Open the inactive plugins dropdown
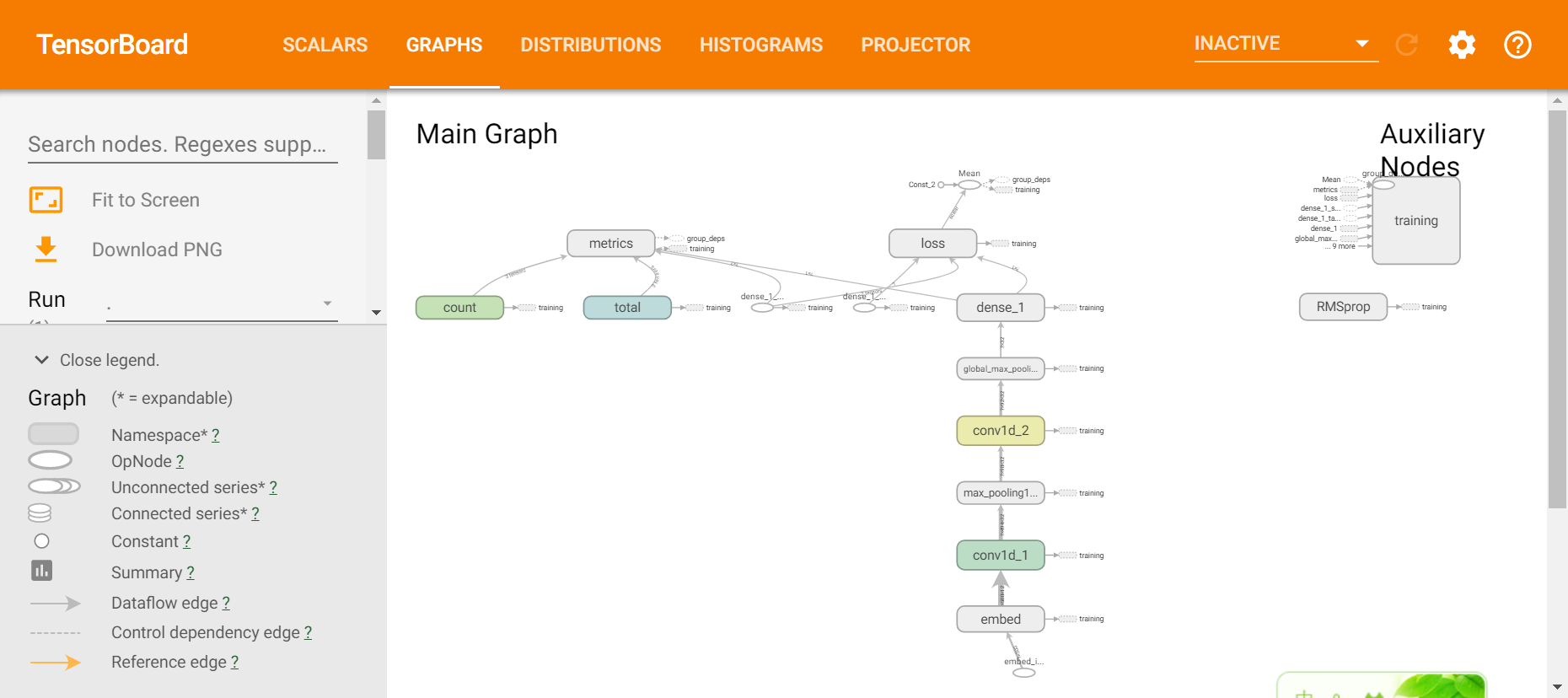 [1286, 44]
